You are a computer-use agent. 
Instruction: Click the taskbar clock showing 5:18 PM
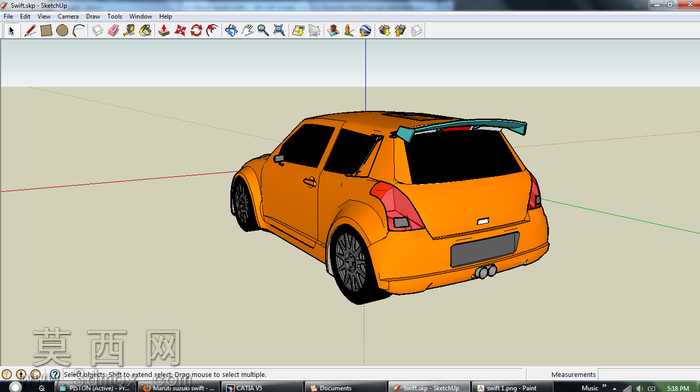(x=677, y=388)
